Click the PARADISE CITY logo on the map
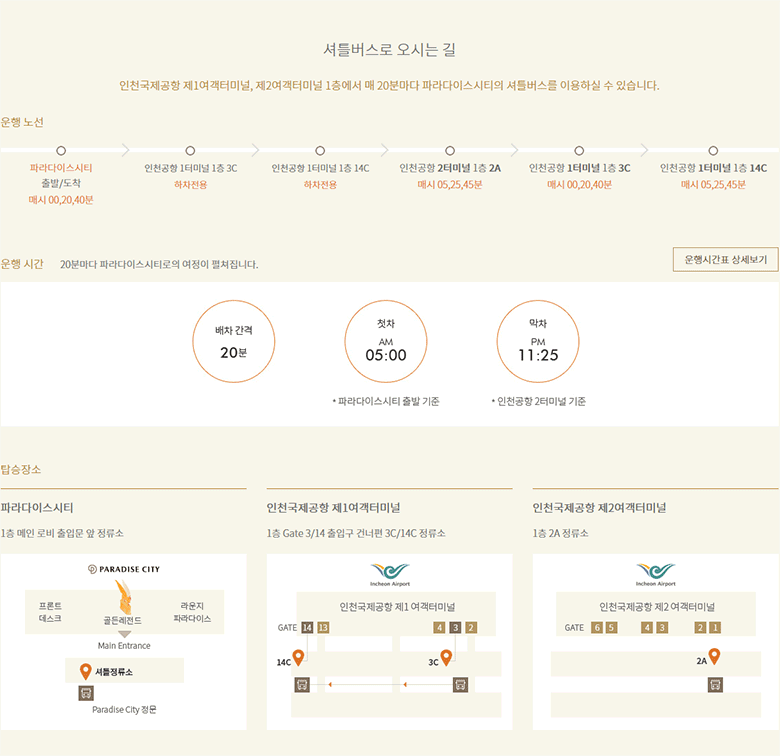 tap(124, 569)
